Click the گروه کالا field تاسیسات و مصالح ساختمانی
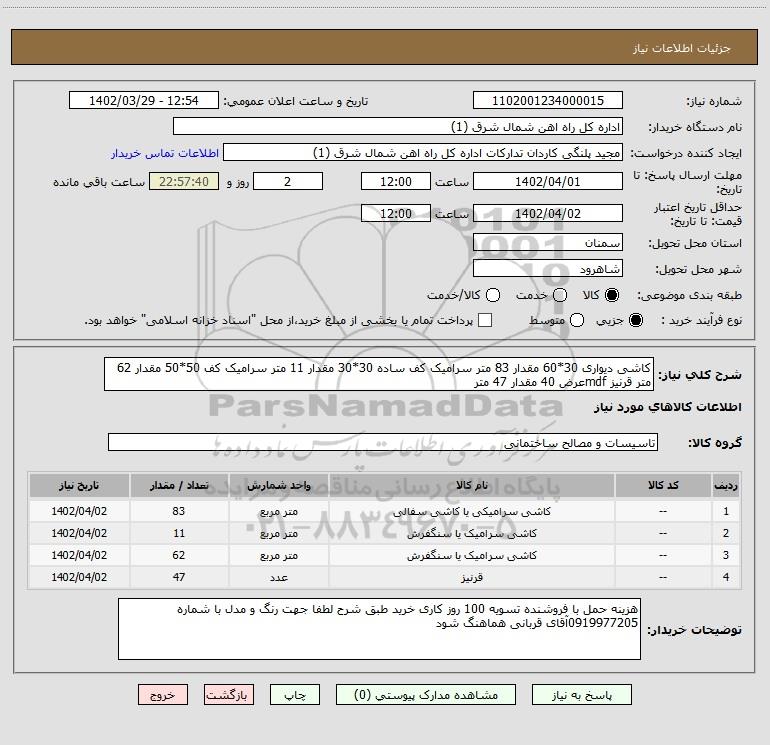The height and width of the screenshot is (745, 770). [x=383, y=442]
